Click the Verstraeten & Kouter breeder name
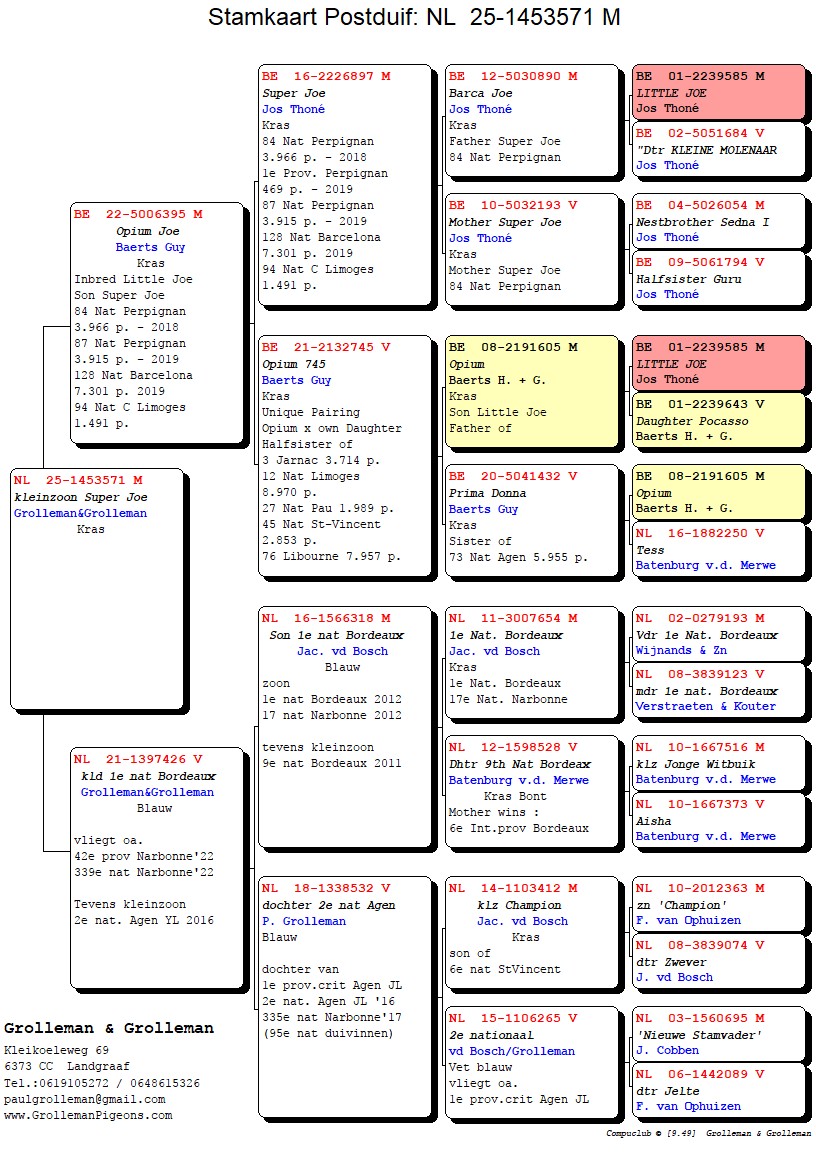The height and width of the screenshot is (1172, 816). pyautogui.click(x=705, y=706)
